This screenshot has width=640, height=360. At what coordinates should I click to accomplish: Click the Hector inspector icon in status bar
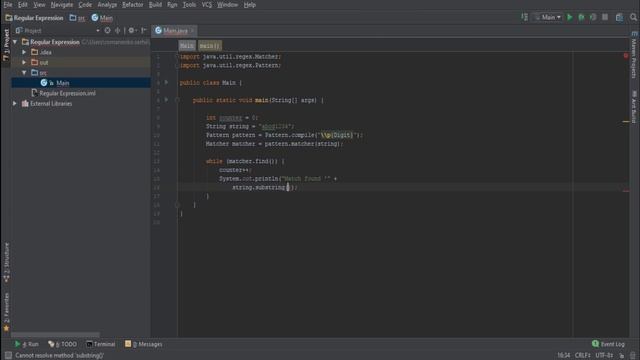(633, 356)
